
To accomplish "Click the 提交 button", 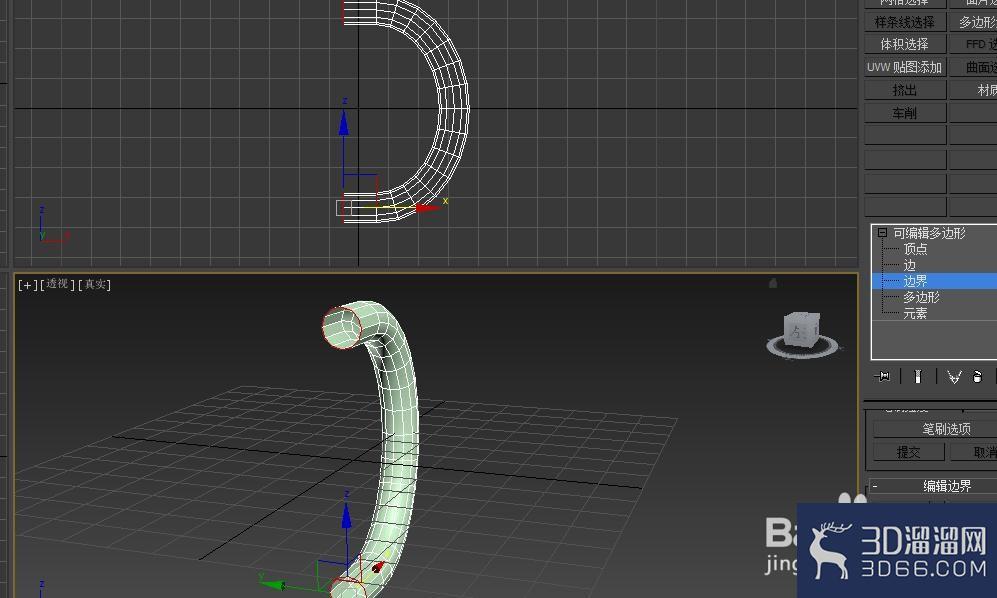I will (x=909, y=452).
